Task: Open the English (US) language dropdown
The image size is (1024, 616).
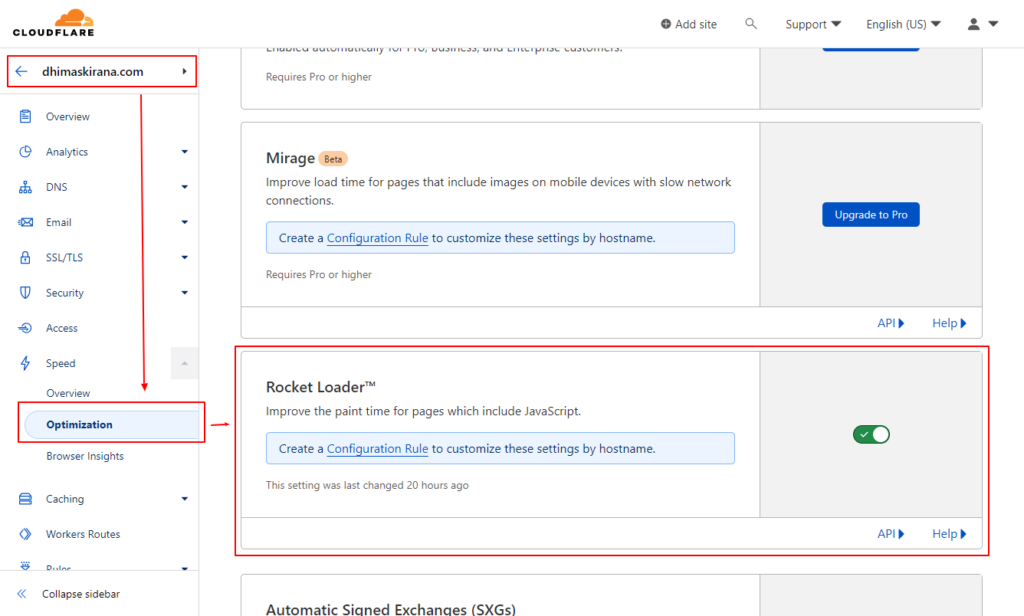Action: click(x=903, y=24)
